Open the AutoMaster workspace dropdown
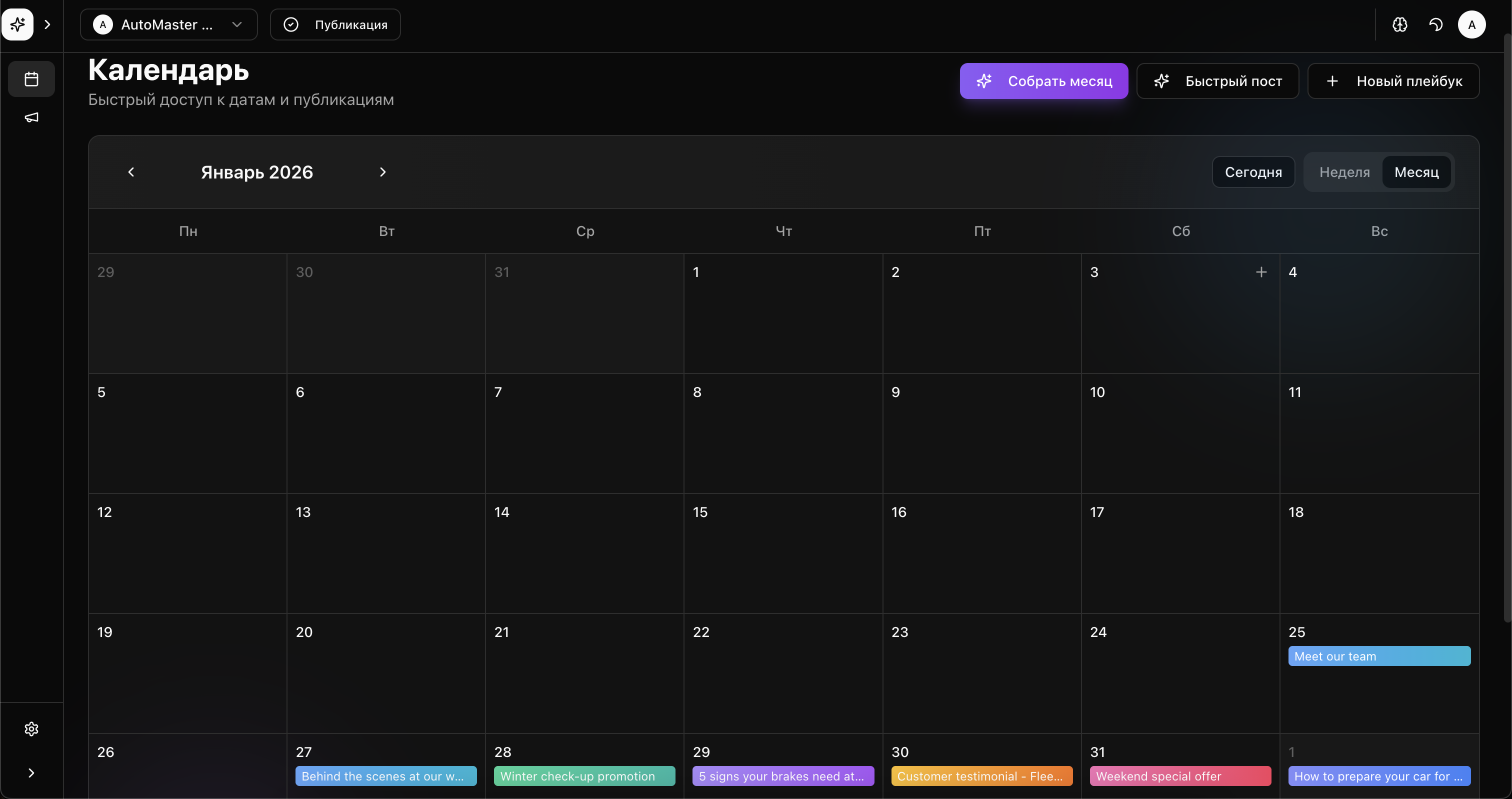 168,24
